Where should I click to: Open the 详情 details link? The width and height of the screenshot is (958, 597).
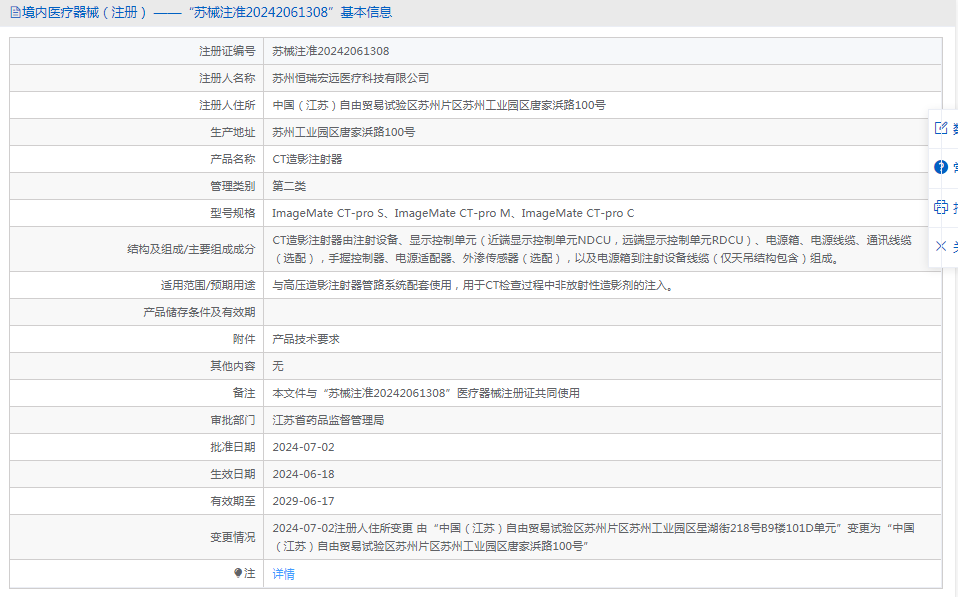tap(283, 574)
